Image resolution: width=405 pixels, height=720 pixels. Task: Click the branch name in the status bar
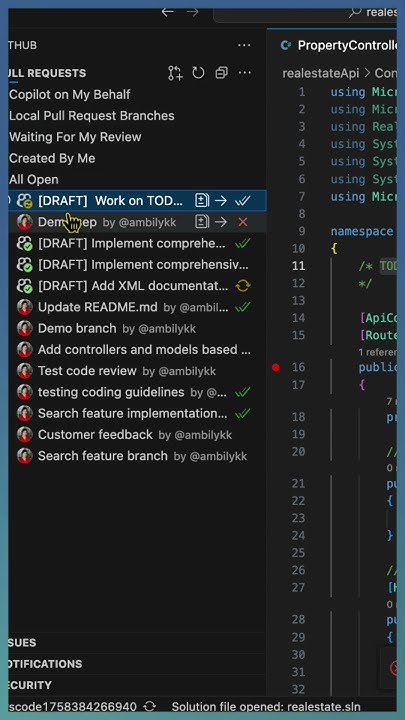(x=73, y=706)
